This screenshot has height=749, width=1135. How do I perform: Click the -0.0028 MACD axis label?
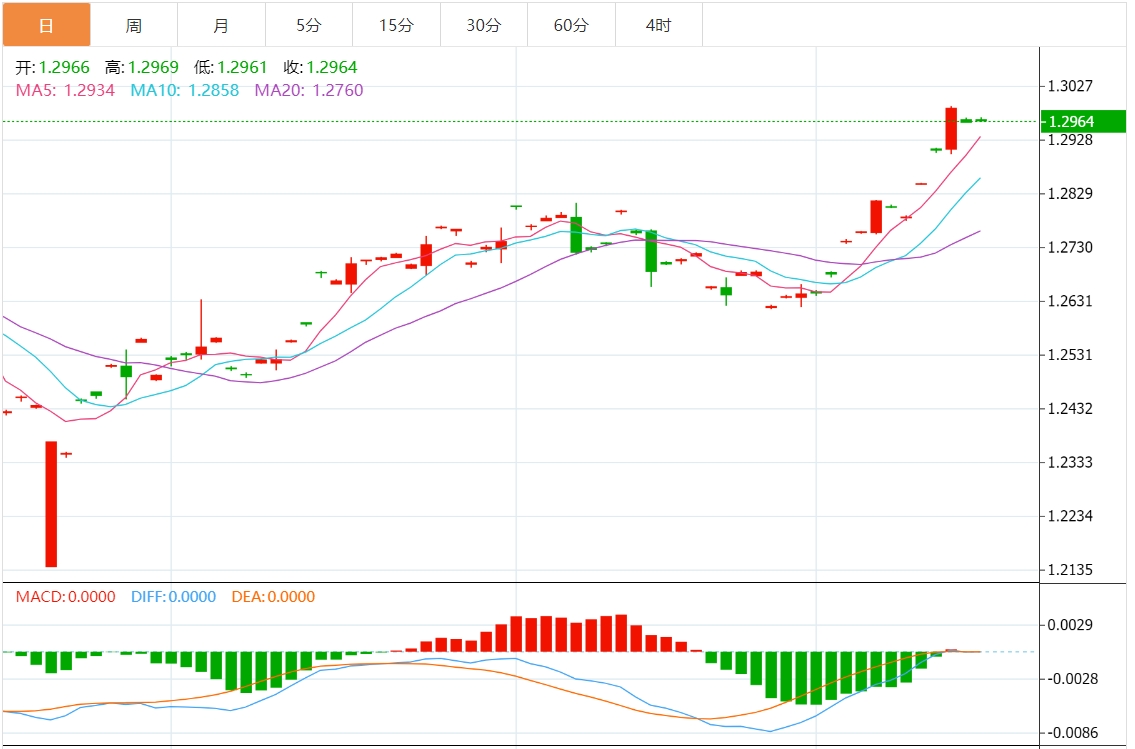[x=1073, y=680]
